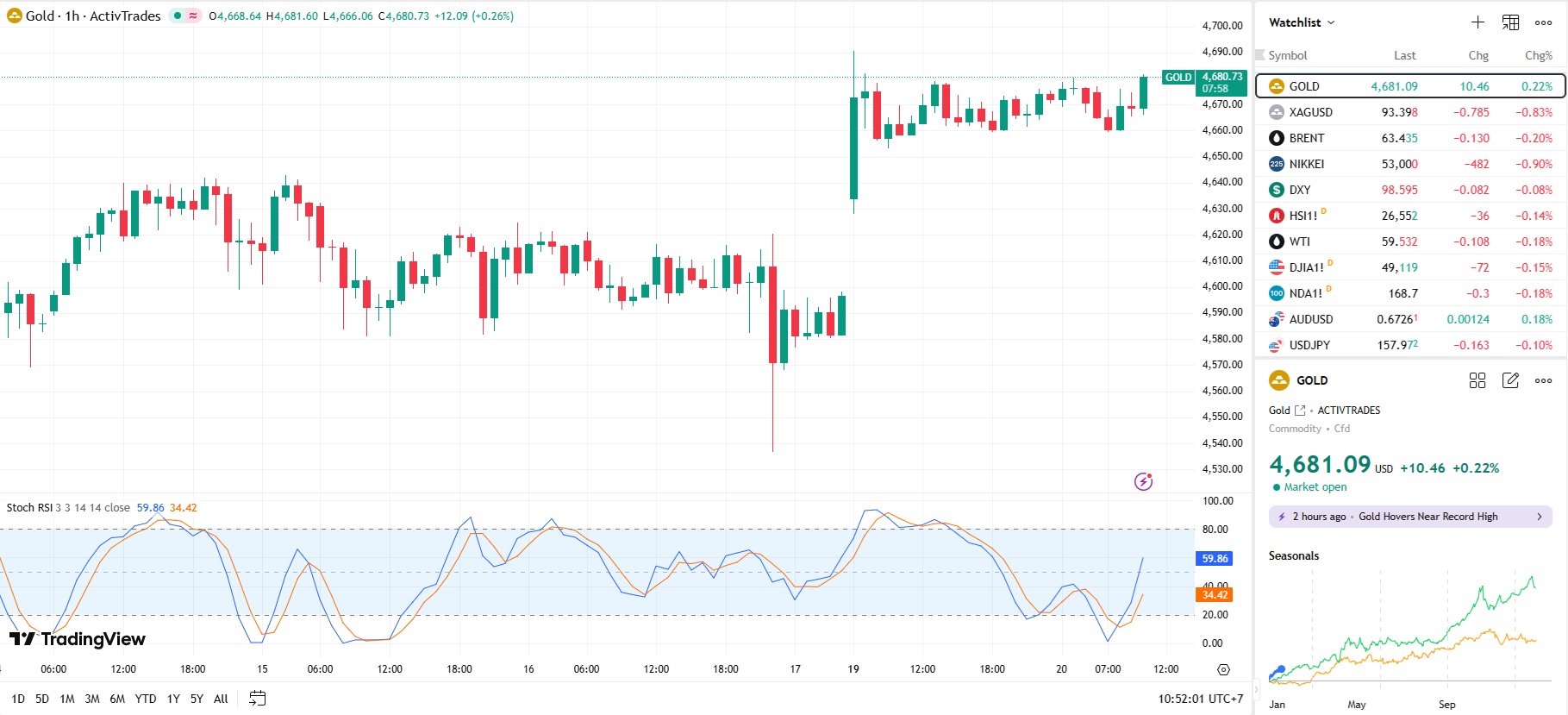Open the GOLD details more options menu
The image size is (1568, 715).
(1543, 380)
